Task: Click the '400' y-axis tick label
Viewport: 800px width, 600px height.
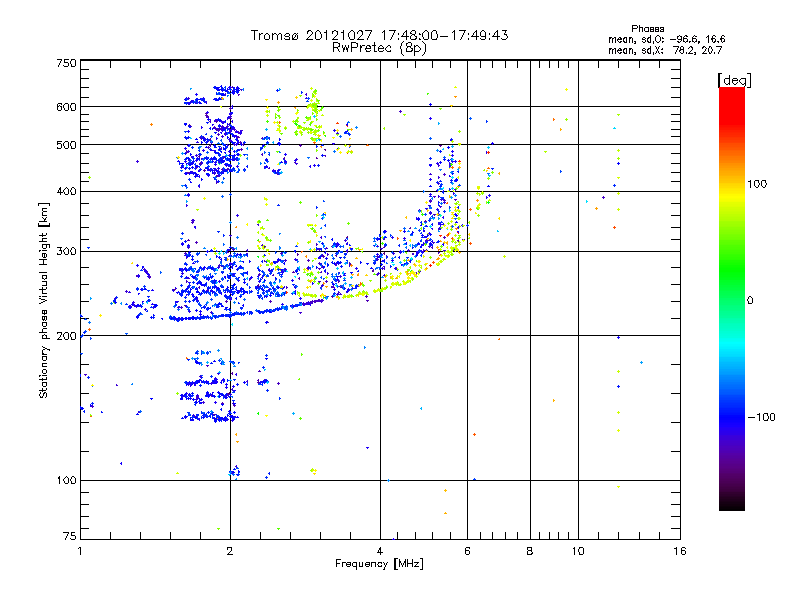Action: coord(66,191)
